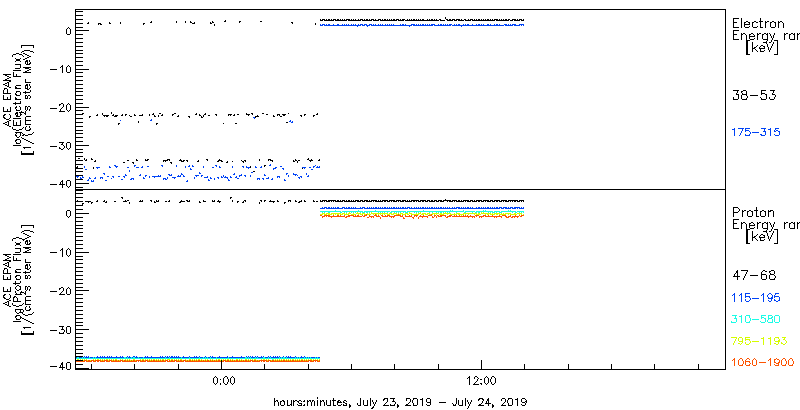This screenshot has height=410, width=800.
Task: Click the -20 tick label on proton plot
Action: tap(61, 290)
